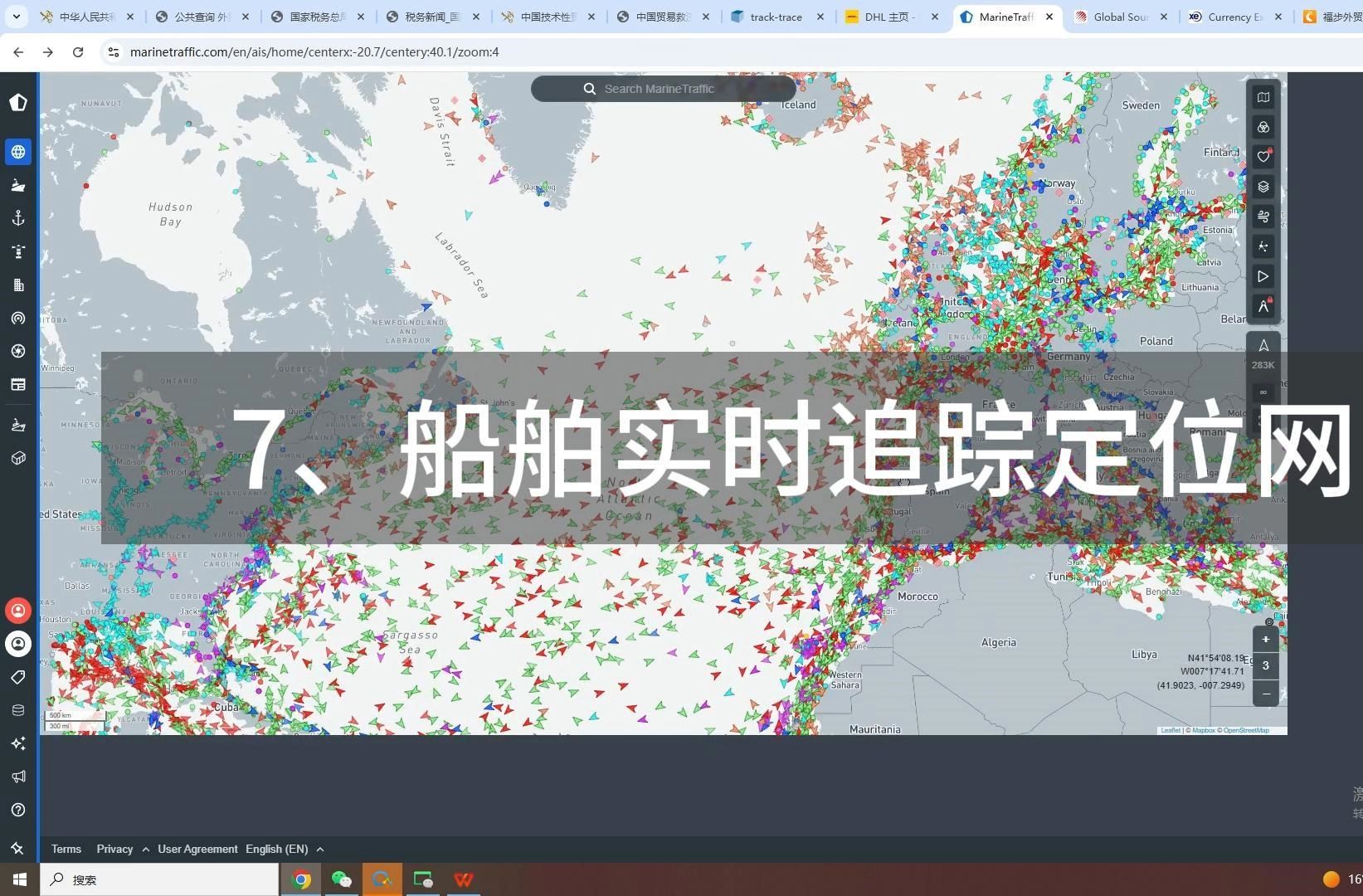Open WeChat from the taskbar
The image size is (1363, 896).
[x=342, y=879]
